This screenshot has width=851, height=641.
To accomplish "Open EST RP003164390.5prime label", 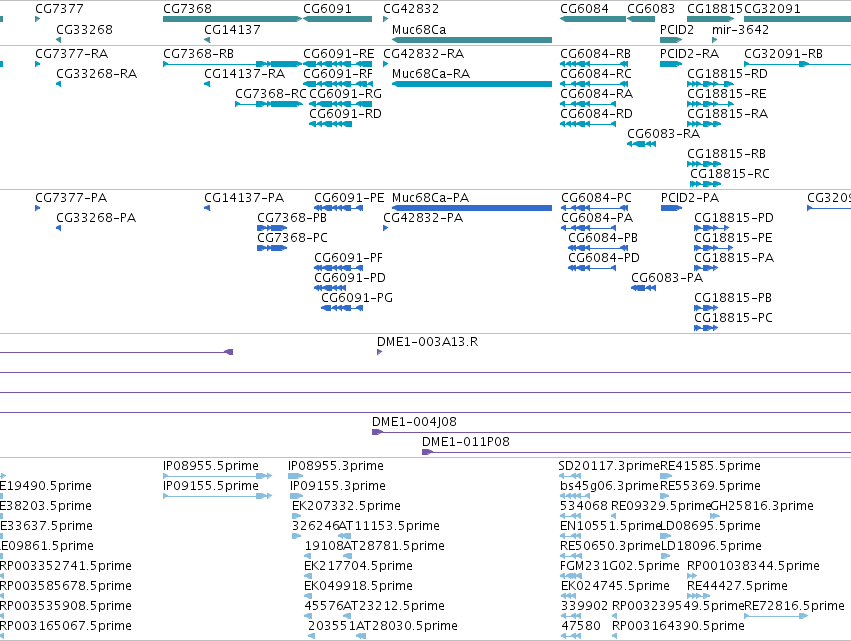I will coord(678,626).
